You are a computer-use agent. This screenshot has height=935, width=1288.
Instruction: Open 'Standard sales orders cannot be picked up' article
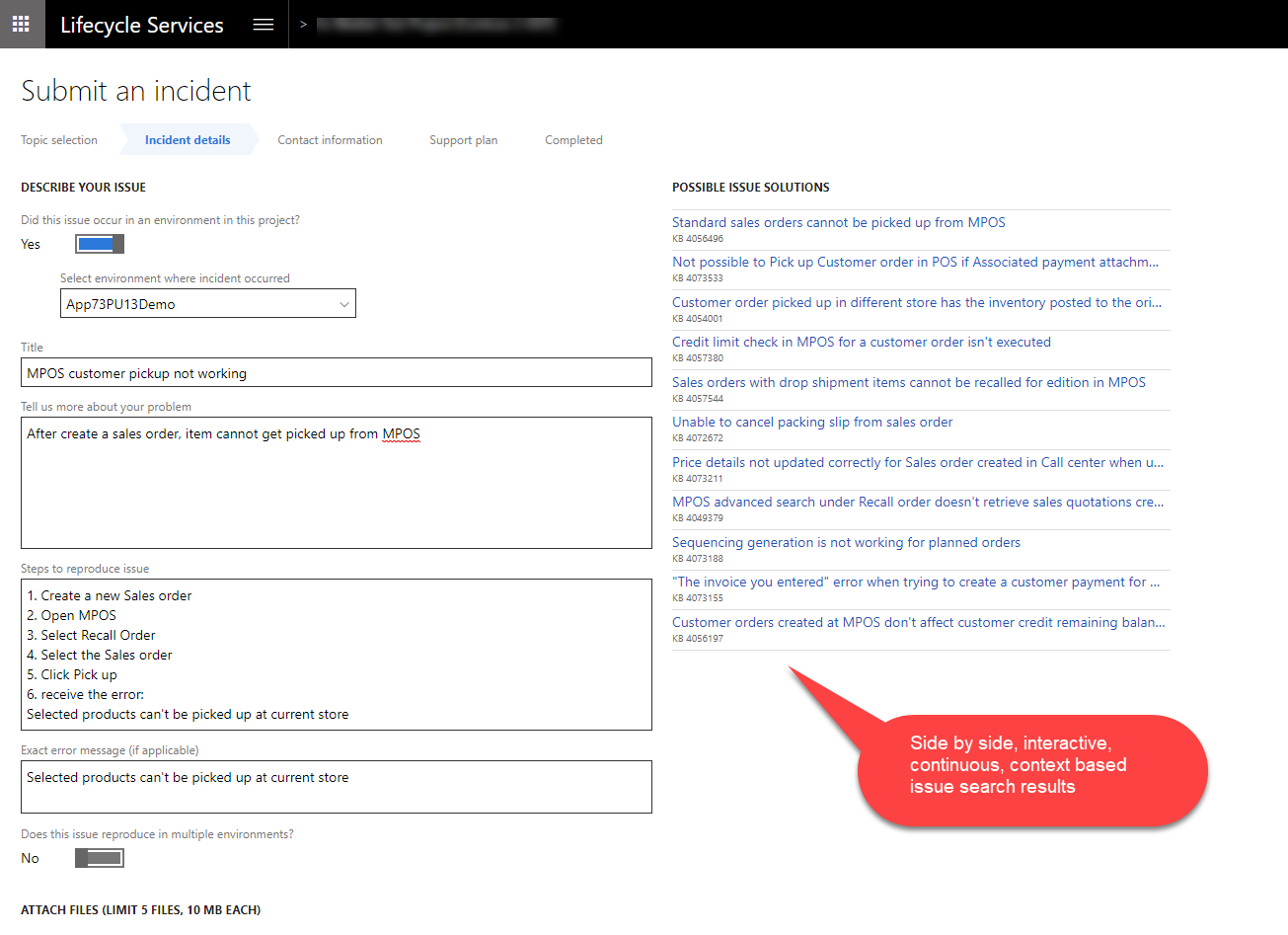[838, 222]
